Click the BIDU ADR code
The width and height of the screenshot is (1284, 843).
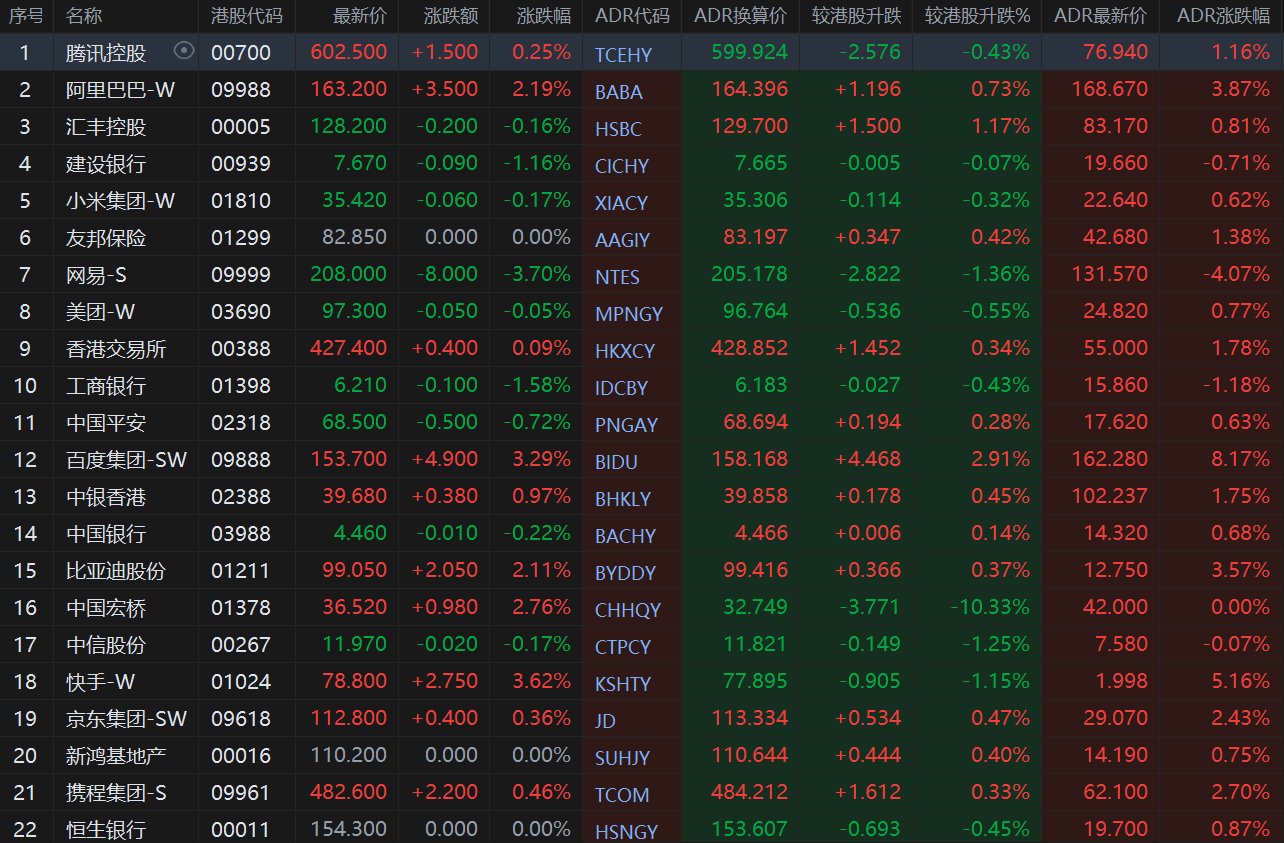pyautogui.click(x=616, y=462)
